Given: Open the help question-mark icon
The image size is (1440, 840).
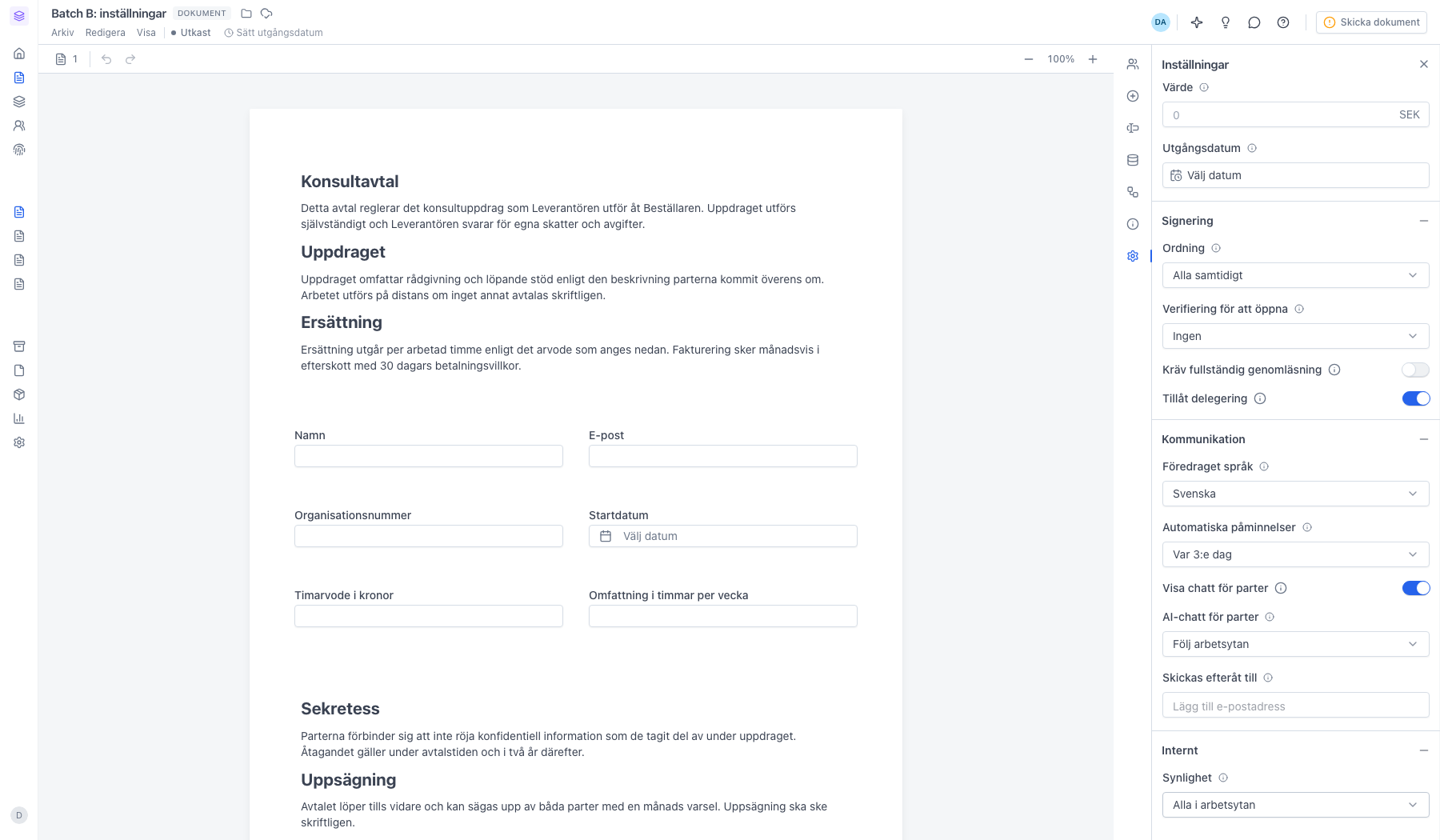Looking at the screenshot, I should point(1283,22).
